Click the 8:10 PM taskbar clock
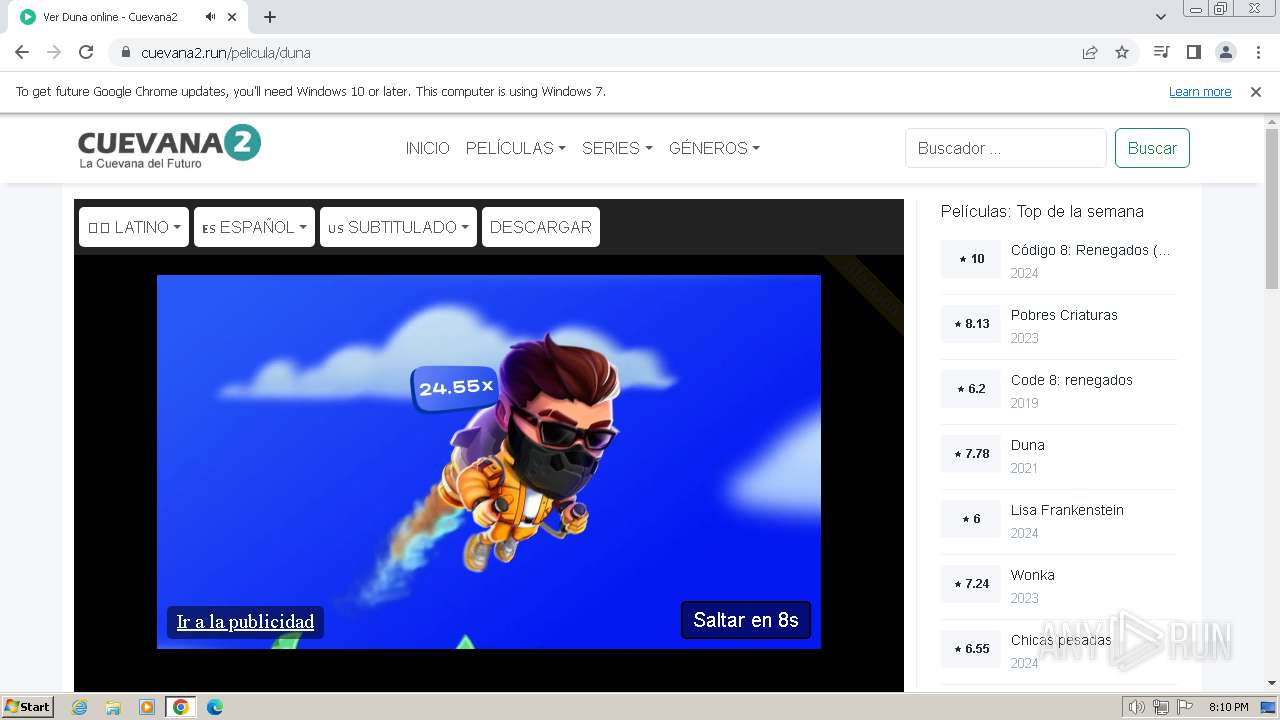Screen dimensions: 1280x720 click(x=1228, y=707)
